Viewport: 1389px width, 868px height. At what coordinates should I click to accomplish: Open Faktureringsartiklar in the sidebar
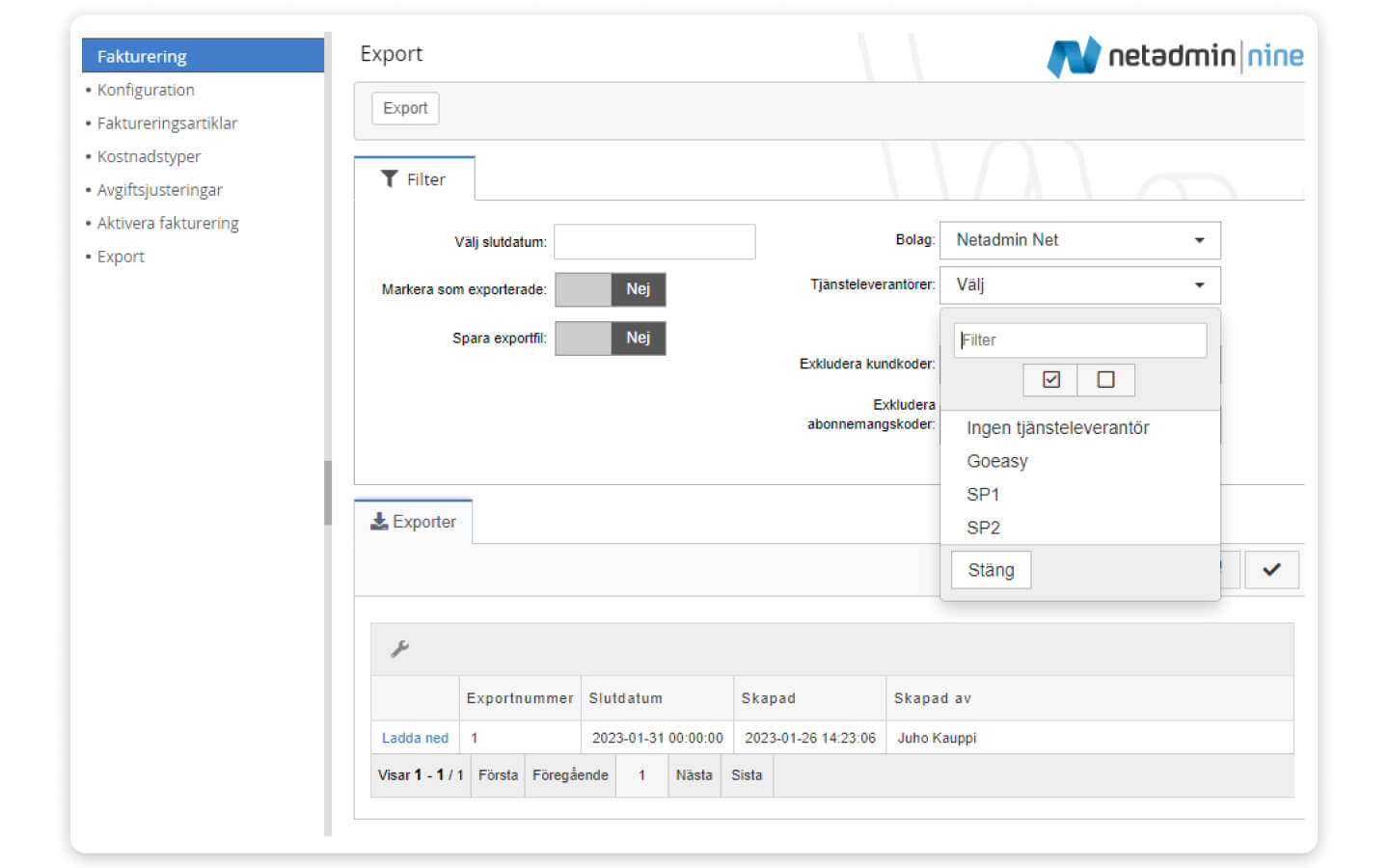tap(167, 123)
